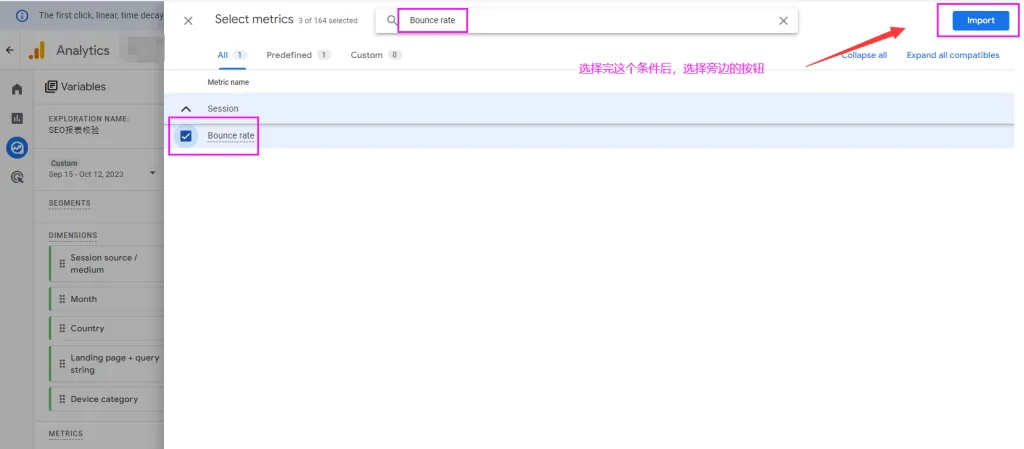
Task: Select the Month dimension
Action: [106, 299]
